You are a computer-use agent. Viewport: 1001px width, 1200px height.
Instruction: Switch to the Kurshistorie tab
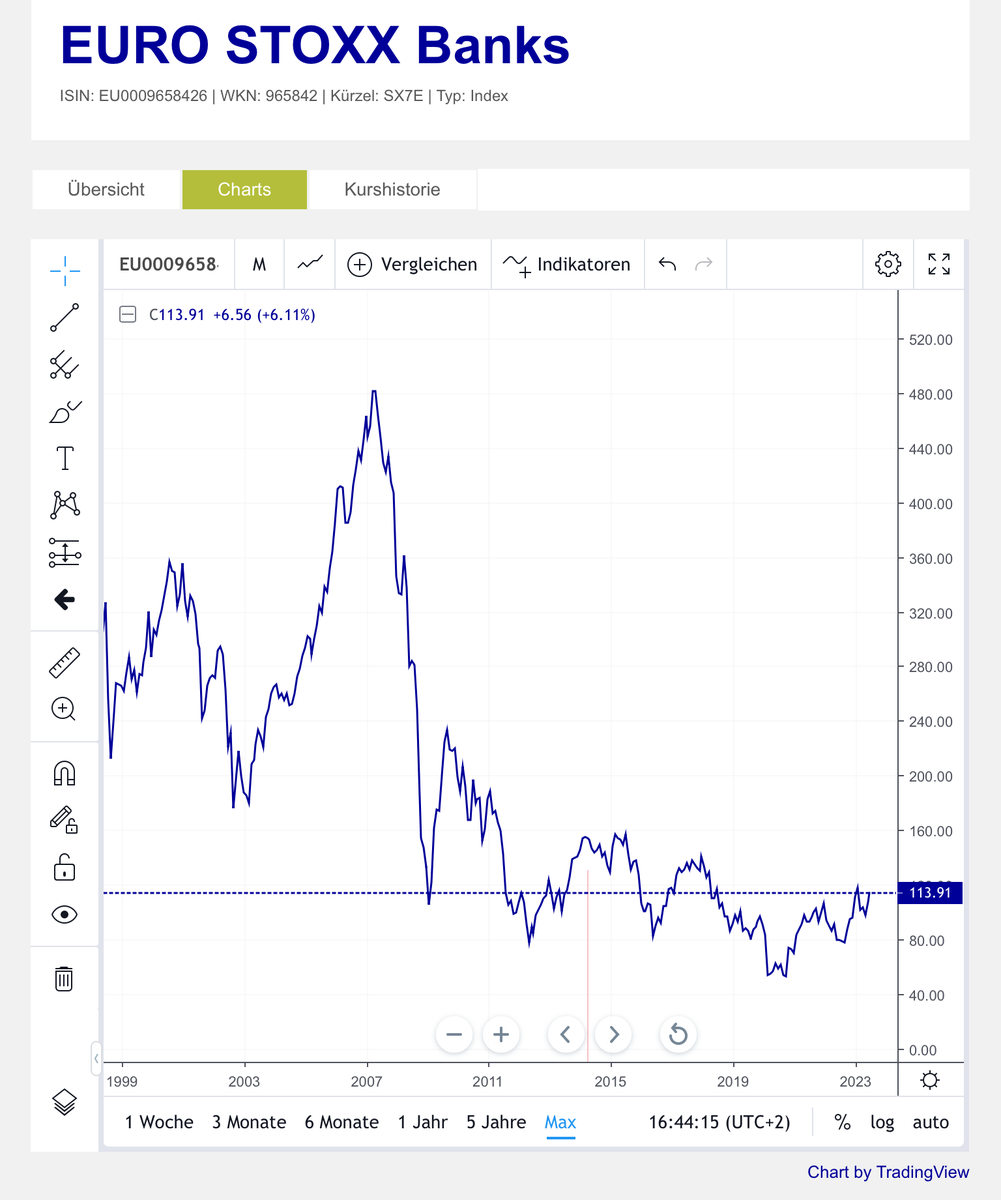click(x=392, y=189)
